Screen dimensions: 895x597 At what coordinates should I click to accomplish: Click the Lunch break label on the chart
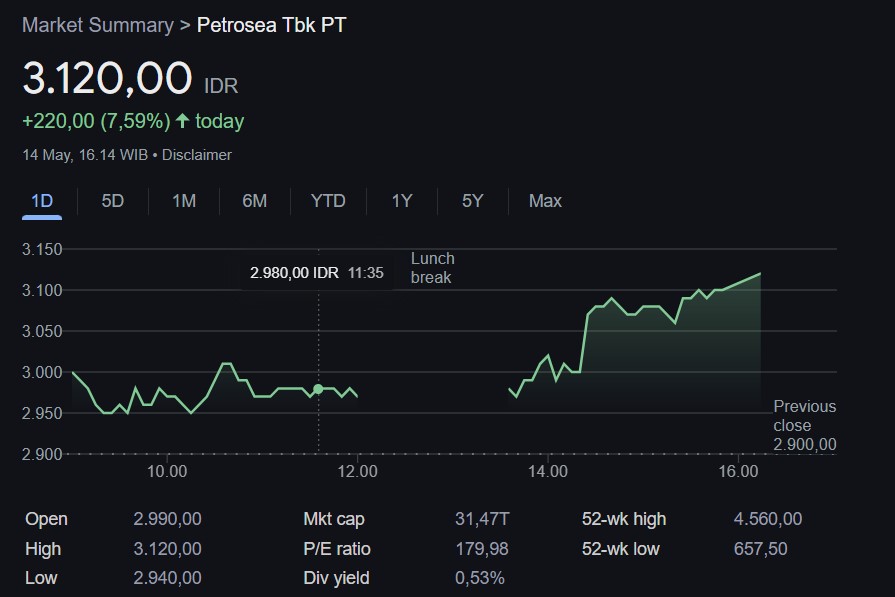tap(432, 268)
